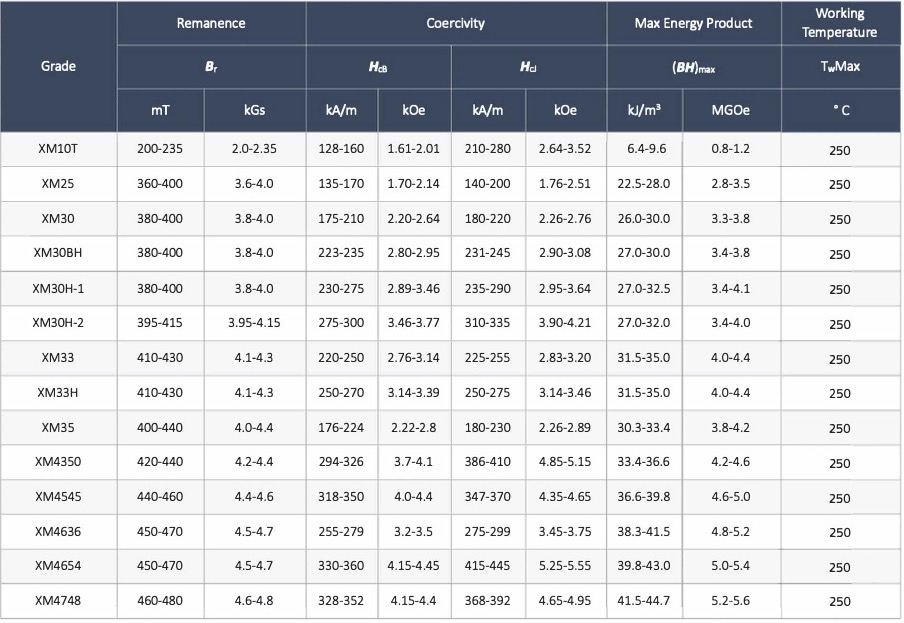This screenshot has height=623, width=904.
Task: Select the XM30BH grade cell
Action: [x=58, y=254]
